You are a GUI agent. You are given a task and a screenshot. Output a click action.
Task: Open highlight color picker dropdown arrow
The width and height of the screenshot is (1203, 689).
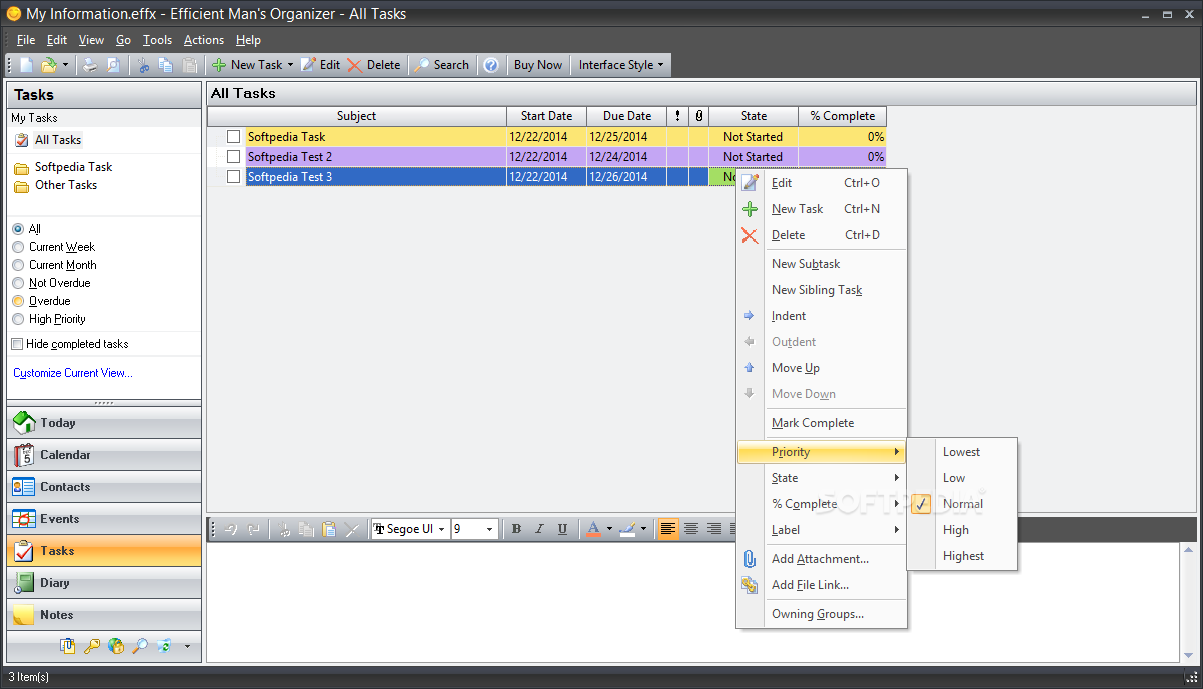[x=643, y=529]
